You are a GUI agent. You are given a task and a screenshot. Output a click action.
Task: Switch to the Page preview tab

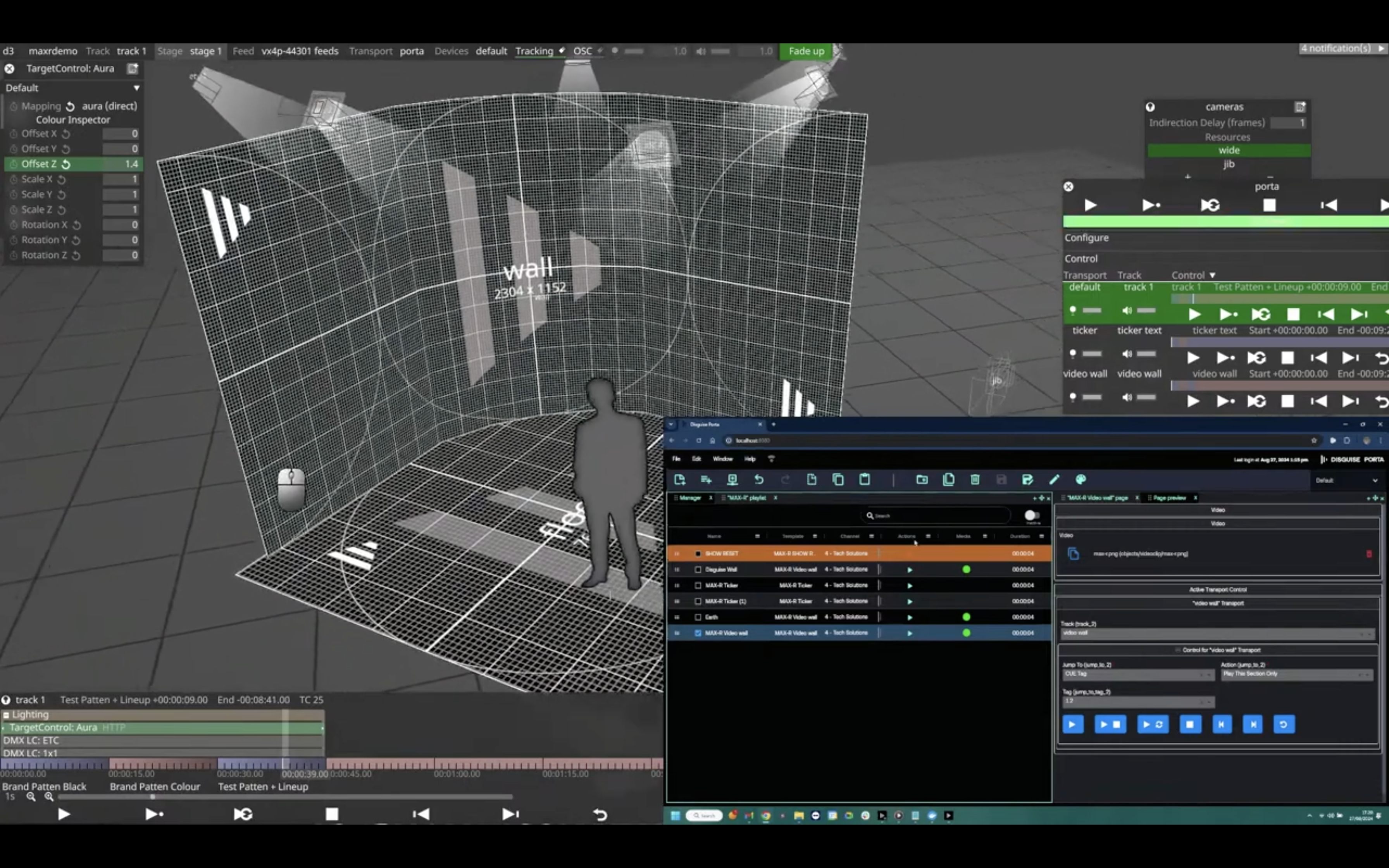coord(1169,498)
